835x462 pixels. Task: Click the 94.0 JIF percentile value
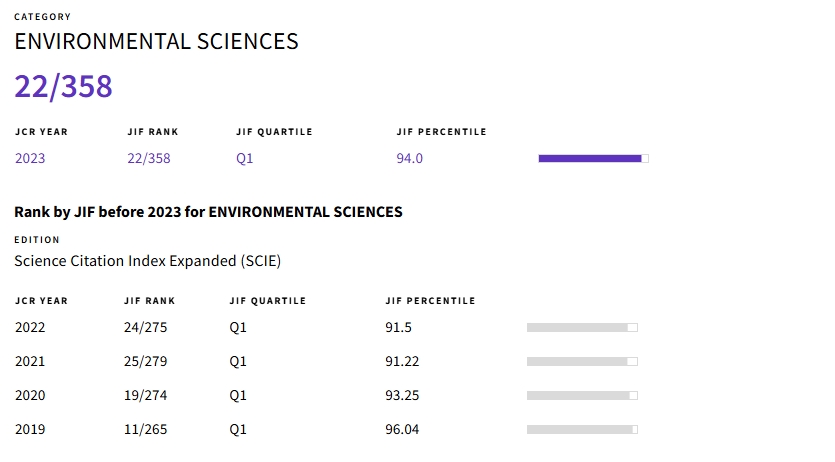click(410, 159)
